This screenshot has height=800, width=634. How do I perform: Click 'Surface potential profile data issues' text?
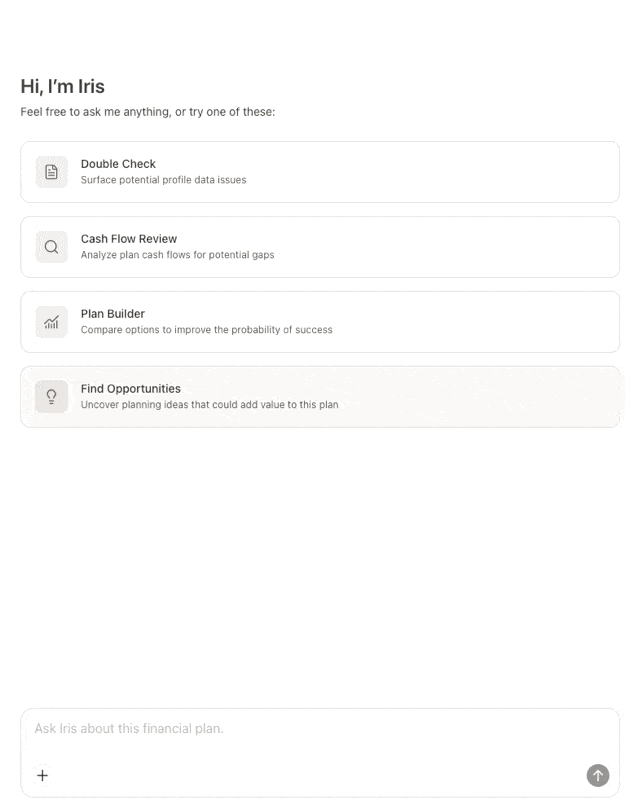pos(163,180)
